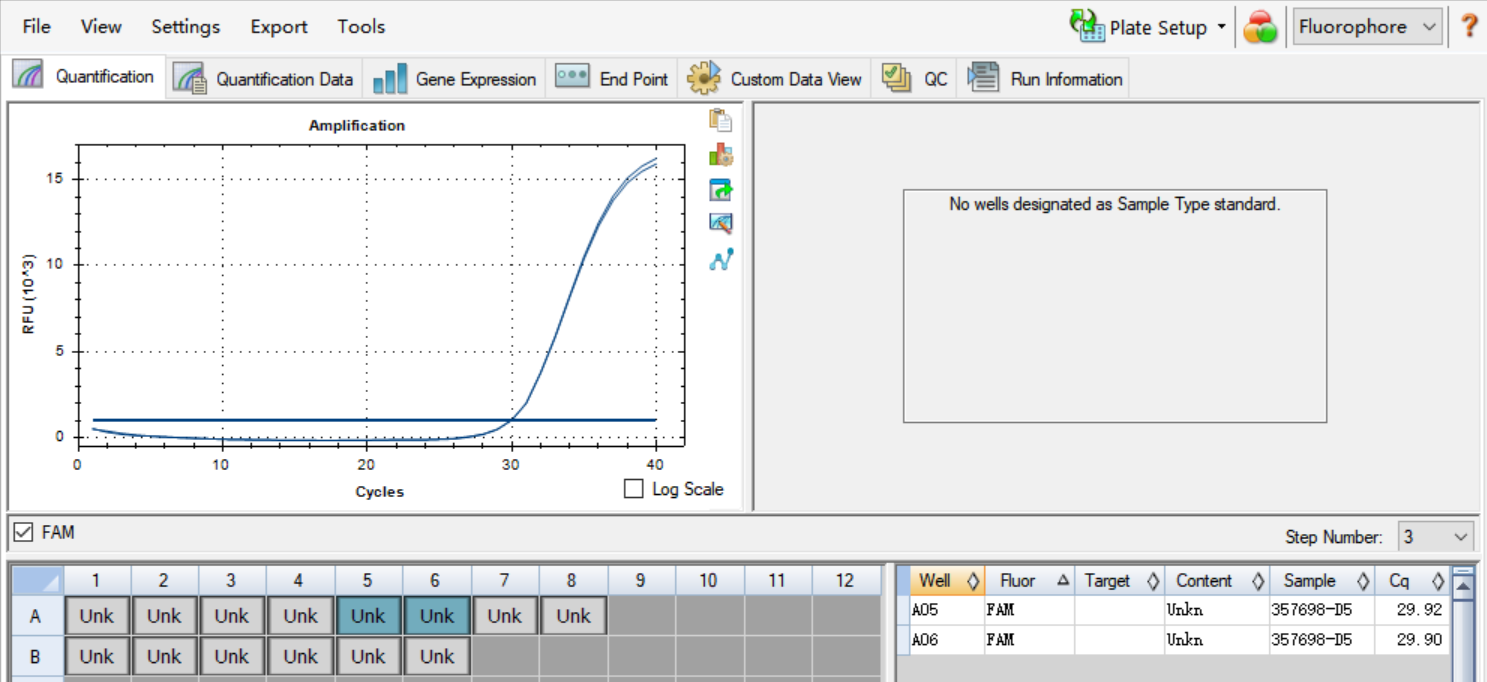The width and height of the screenshot is (1487, 682).
Task: Select well B6 Unk
Action: click(x=436, y=657)
